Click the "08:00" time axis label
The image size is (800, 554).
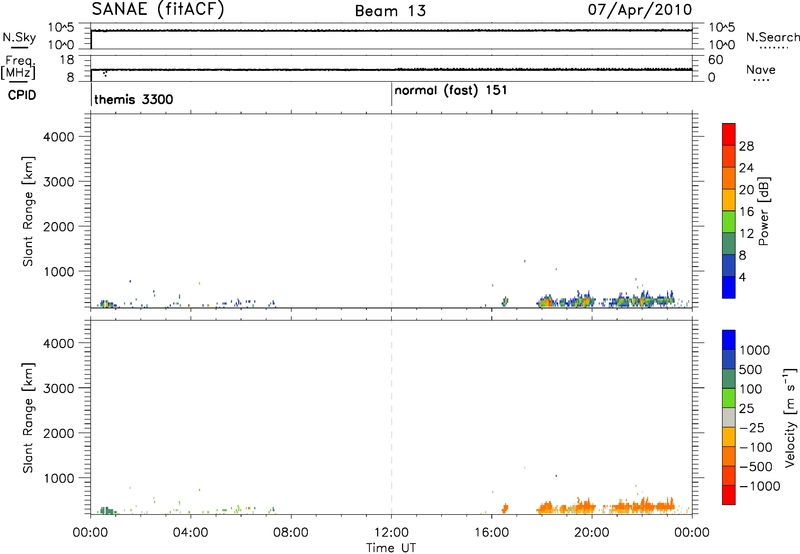(x=291, y=533)
